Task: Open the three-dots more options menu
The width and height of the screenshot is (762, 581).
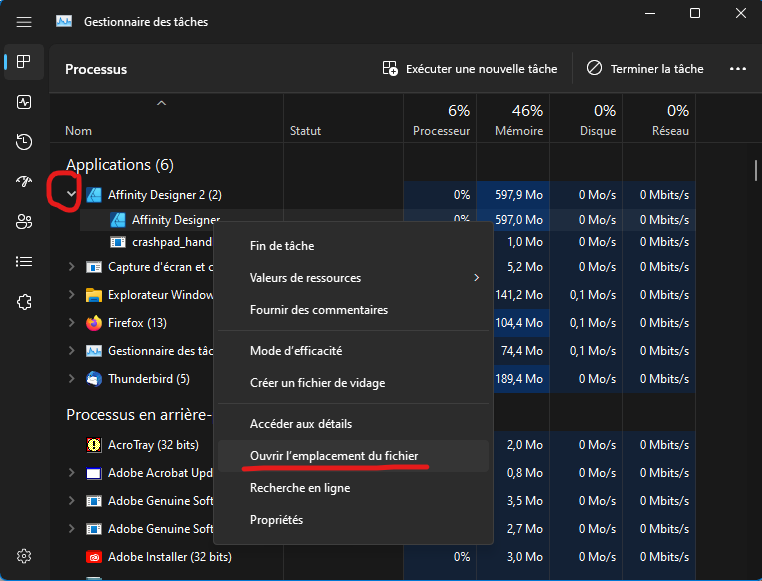Action: [x=738, y=69]
